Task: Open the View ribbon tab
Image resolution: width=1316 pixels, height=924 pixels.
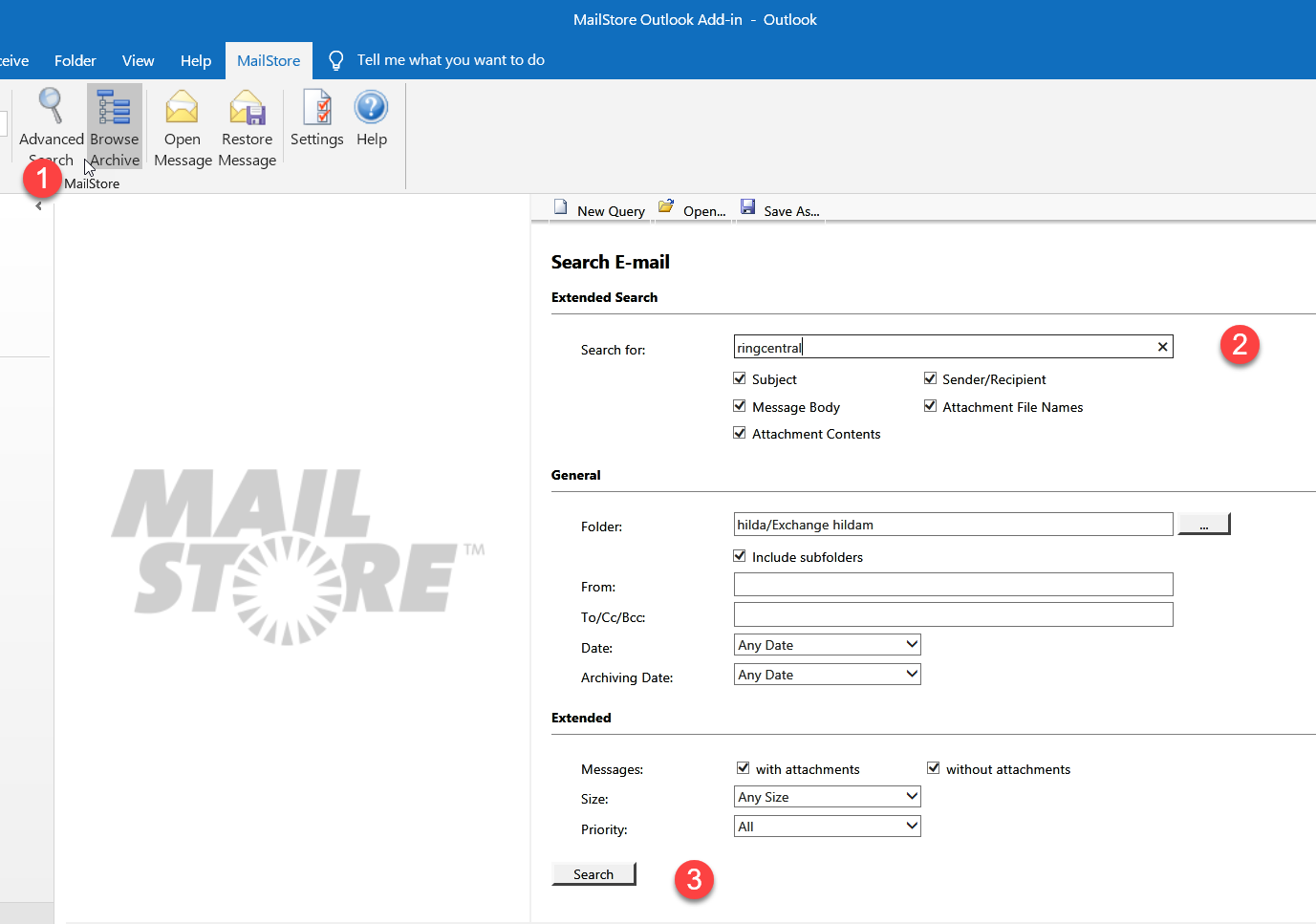Action: click(x=138, y=60)
